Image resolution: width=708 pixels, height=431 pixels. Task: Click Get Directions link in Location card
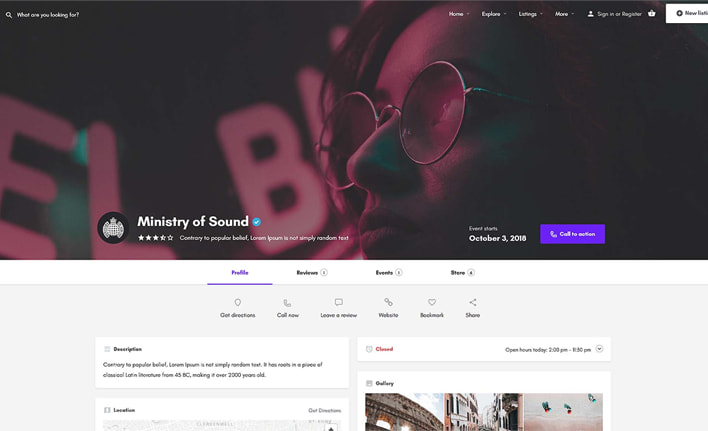[x=325, y=410]
